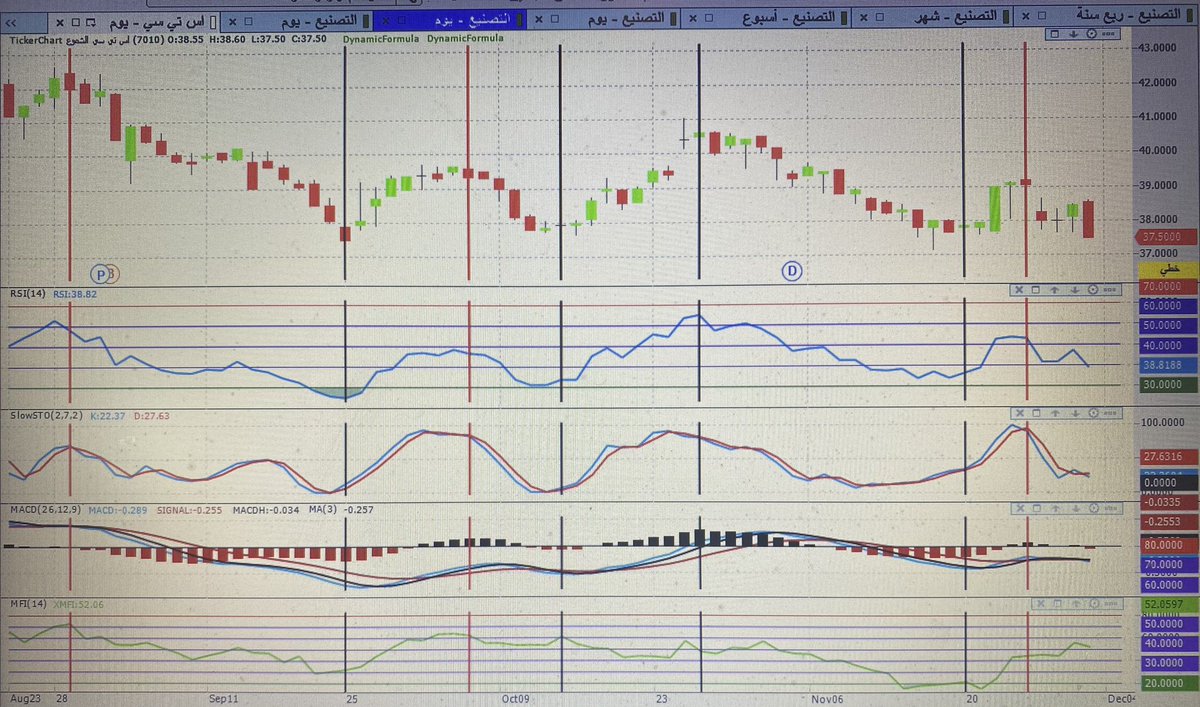
Task: Move the MFI(14) panel up
Action: (1076, 603)
